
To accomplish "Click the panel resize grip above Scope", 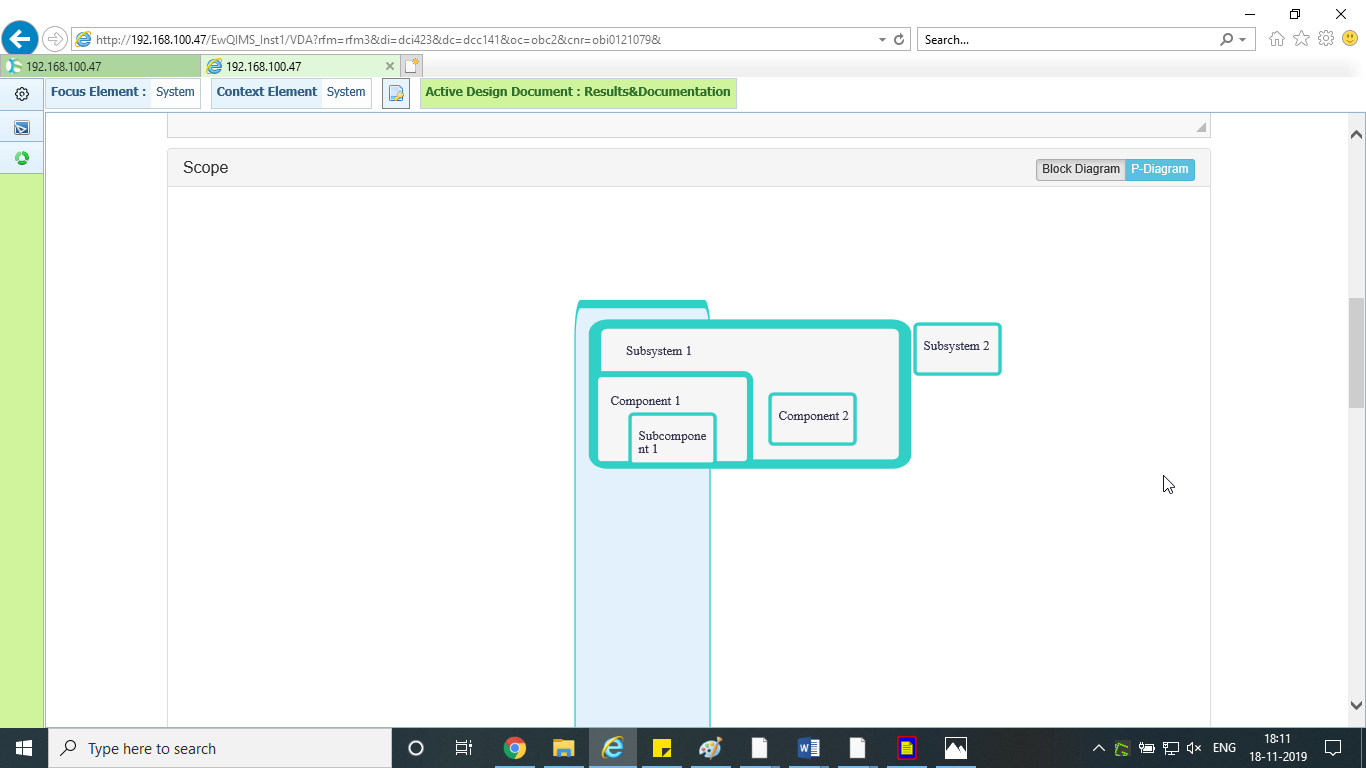I will (x=1201, y=127).
